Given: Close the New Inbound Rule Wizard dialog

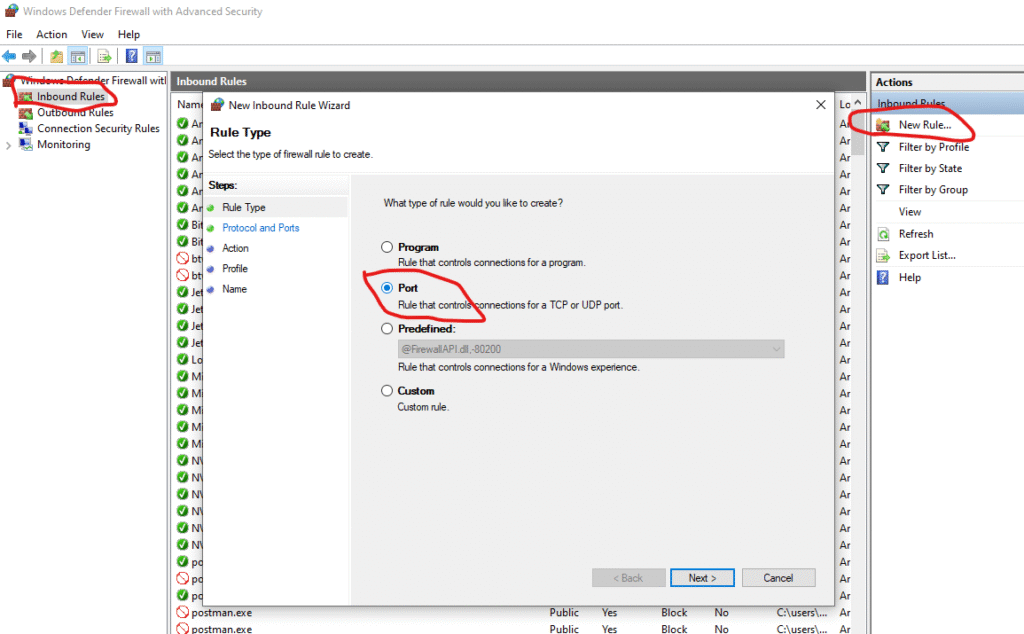Looking at the screenshot, I should pyautogui.click(x=821, y=104).
